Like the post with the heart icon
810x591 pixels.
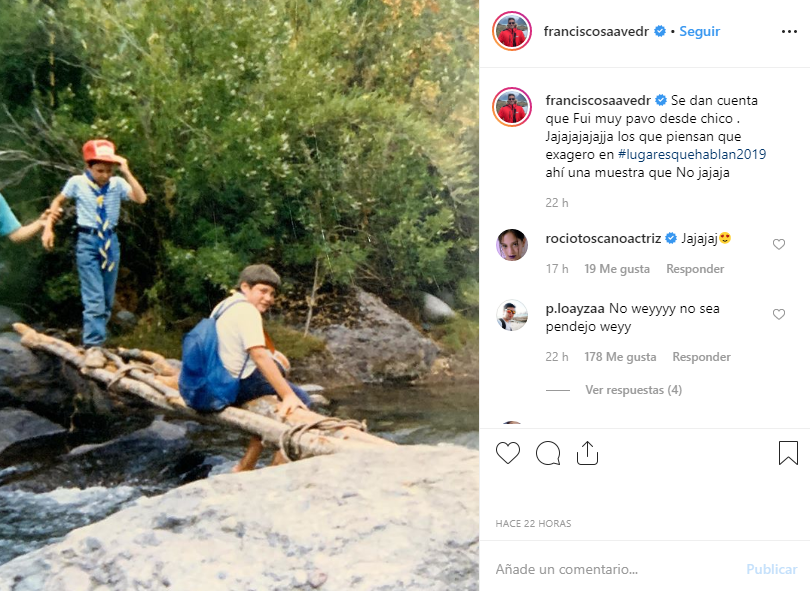click(508, 453)
